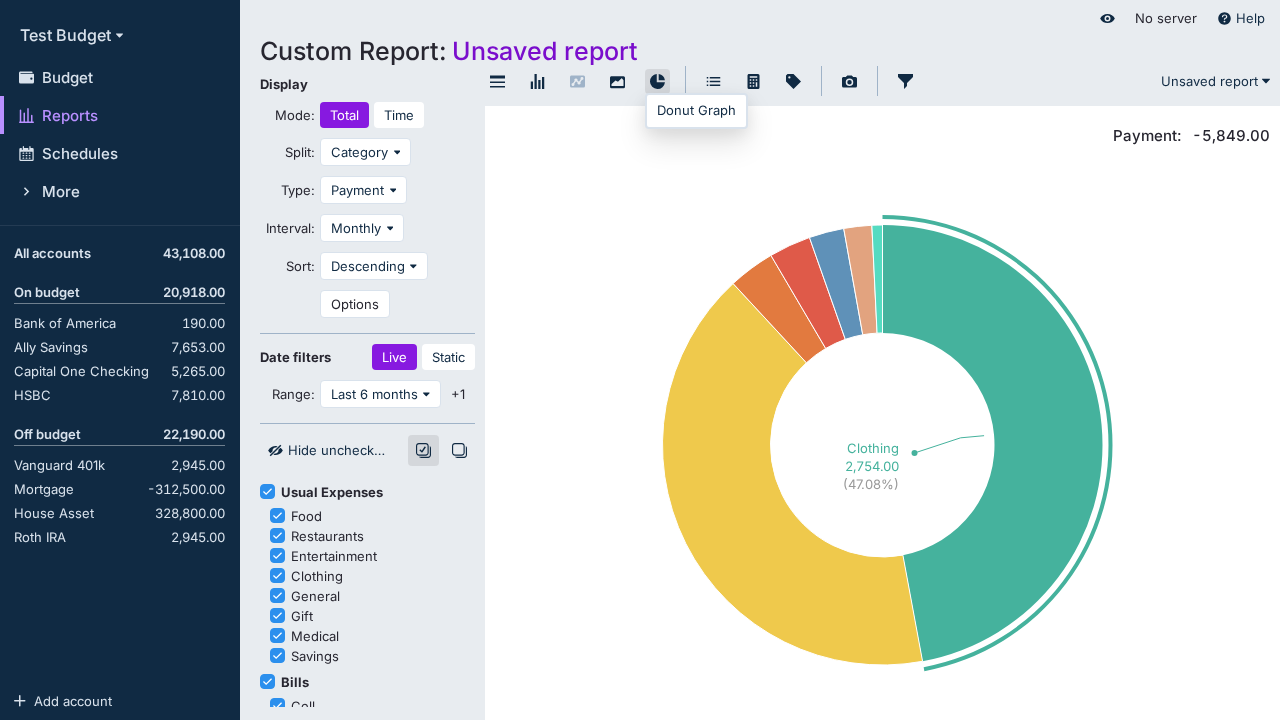Open the Ally Savings account
The width and height of the screenshot is (1280, 720).
click(x=51, y=348)
